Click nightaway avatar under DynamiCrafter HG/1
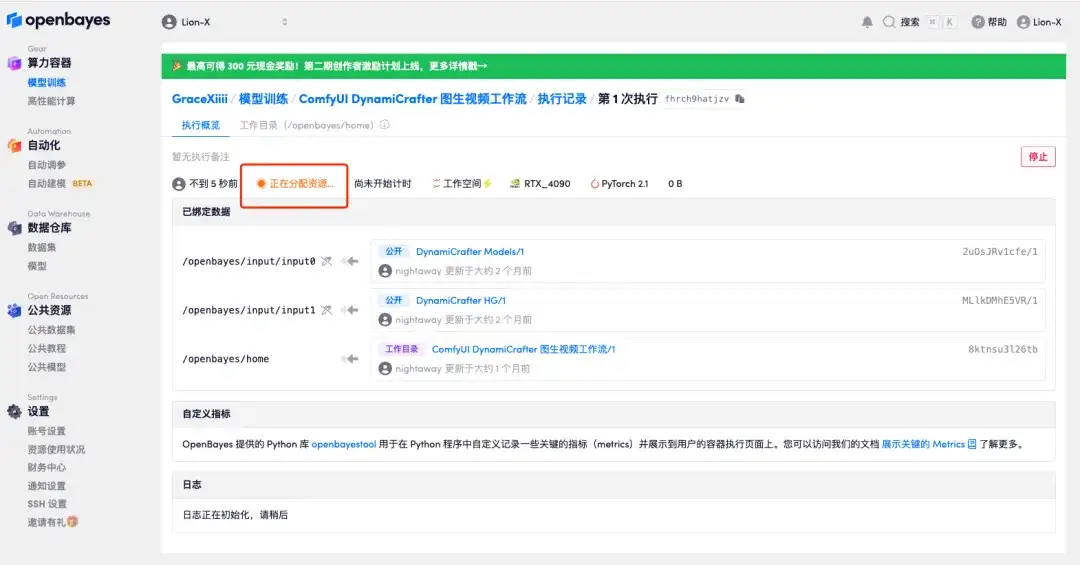The image size is (1080, 565). 385,320
